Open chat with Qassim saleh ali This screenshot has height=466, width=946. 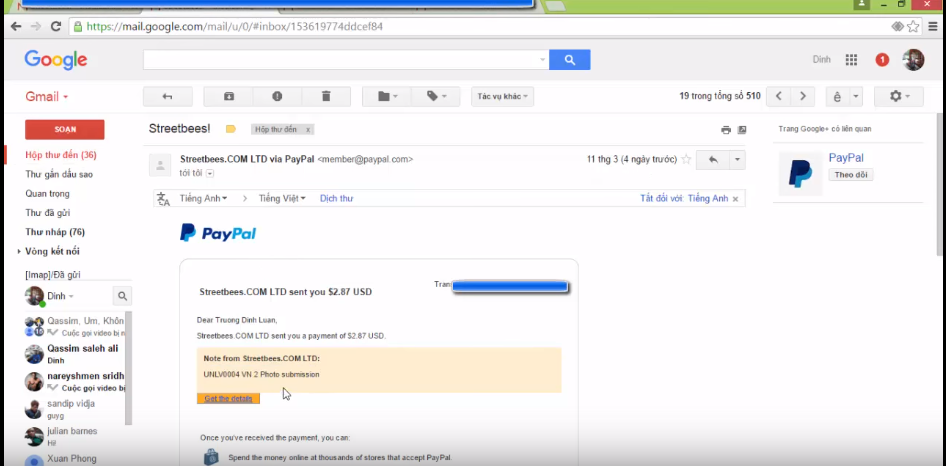tap(74, 354)
